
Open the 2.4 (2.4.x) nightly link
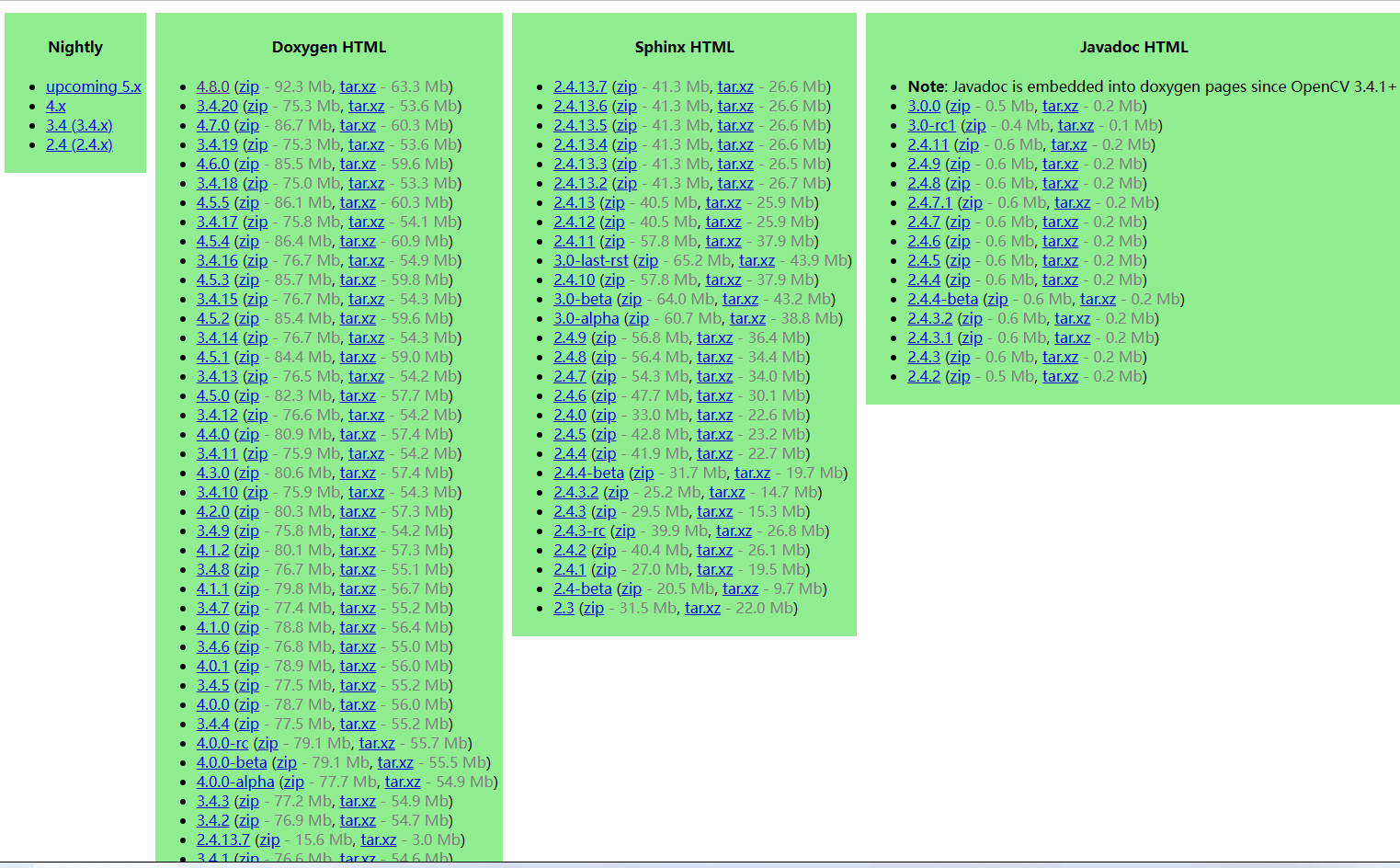click(79, 144)
